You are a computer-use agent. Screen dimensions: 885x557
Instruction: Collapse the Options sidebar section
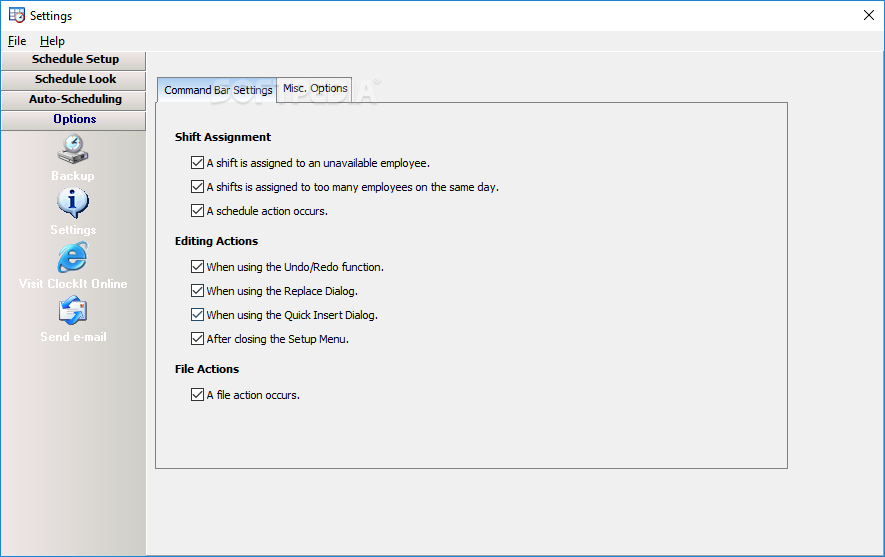(x=74, y=119)
